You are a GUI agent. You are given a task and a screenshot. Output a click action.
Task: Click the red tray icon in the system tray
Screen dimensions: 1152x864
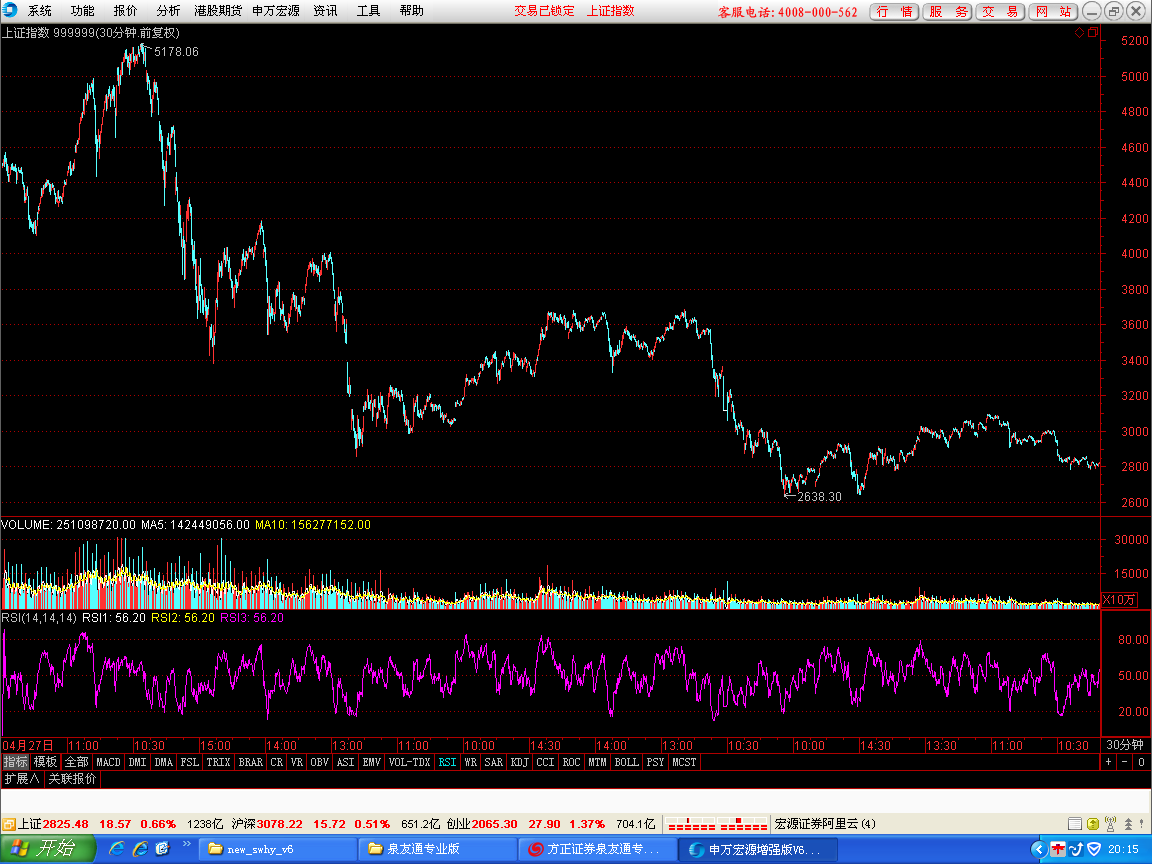coord(1057,849)
